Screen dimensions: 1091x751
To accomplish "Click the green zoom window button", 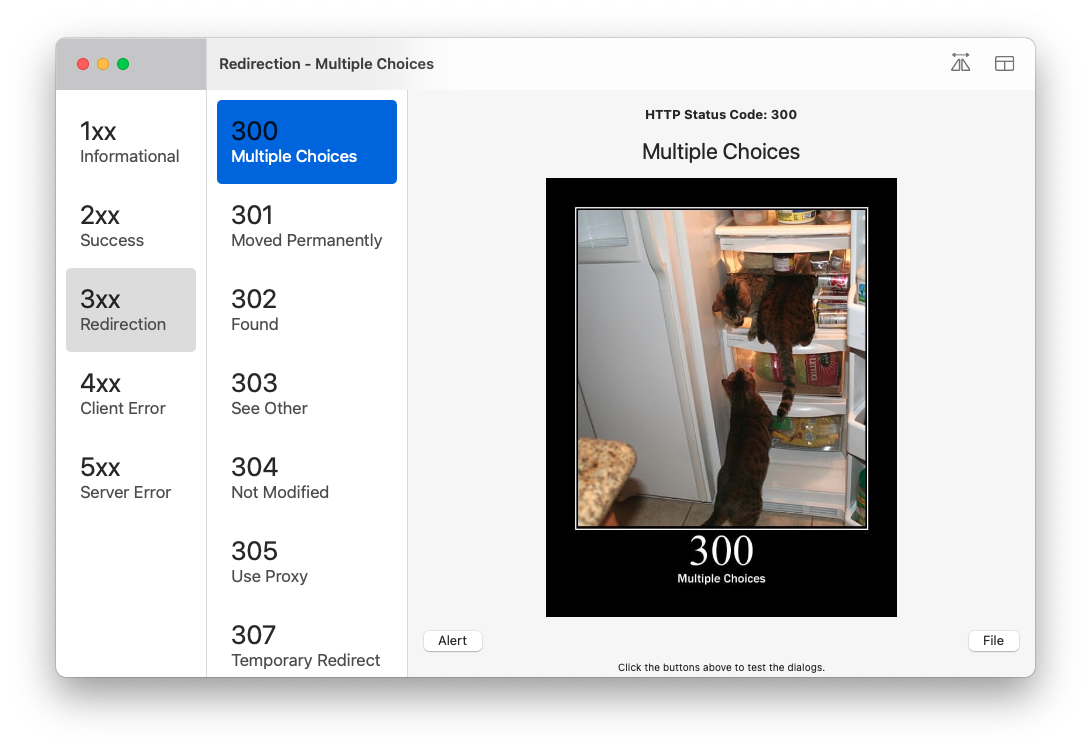I will [123, 64].
